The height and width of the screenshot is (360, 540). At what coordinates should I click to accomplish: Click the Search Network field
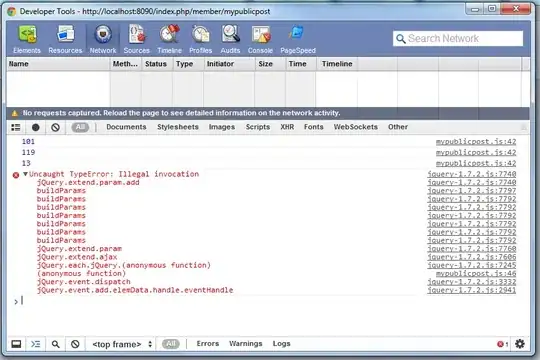(x=458, y=39)
